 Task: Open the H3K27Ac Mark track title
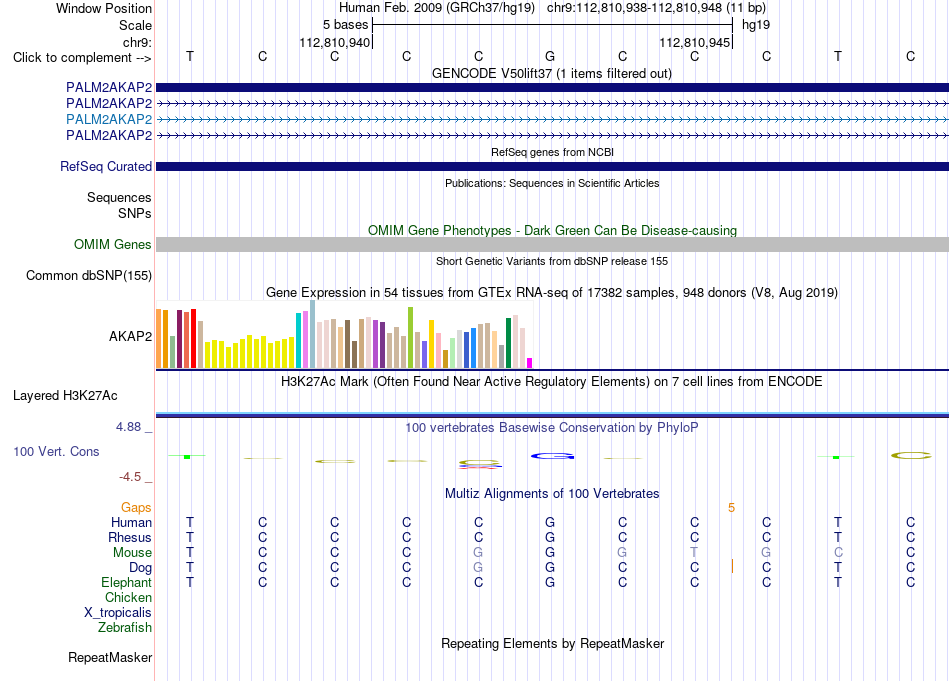tap(552, 382)
